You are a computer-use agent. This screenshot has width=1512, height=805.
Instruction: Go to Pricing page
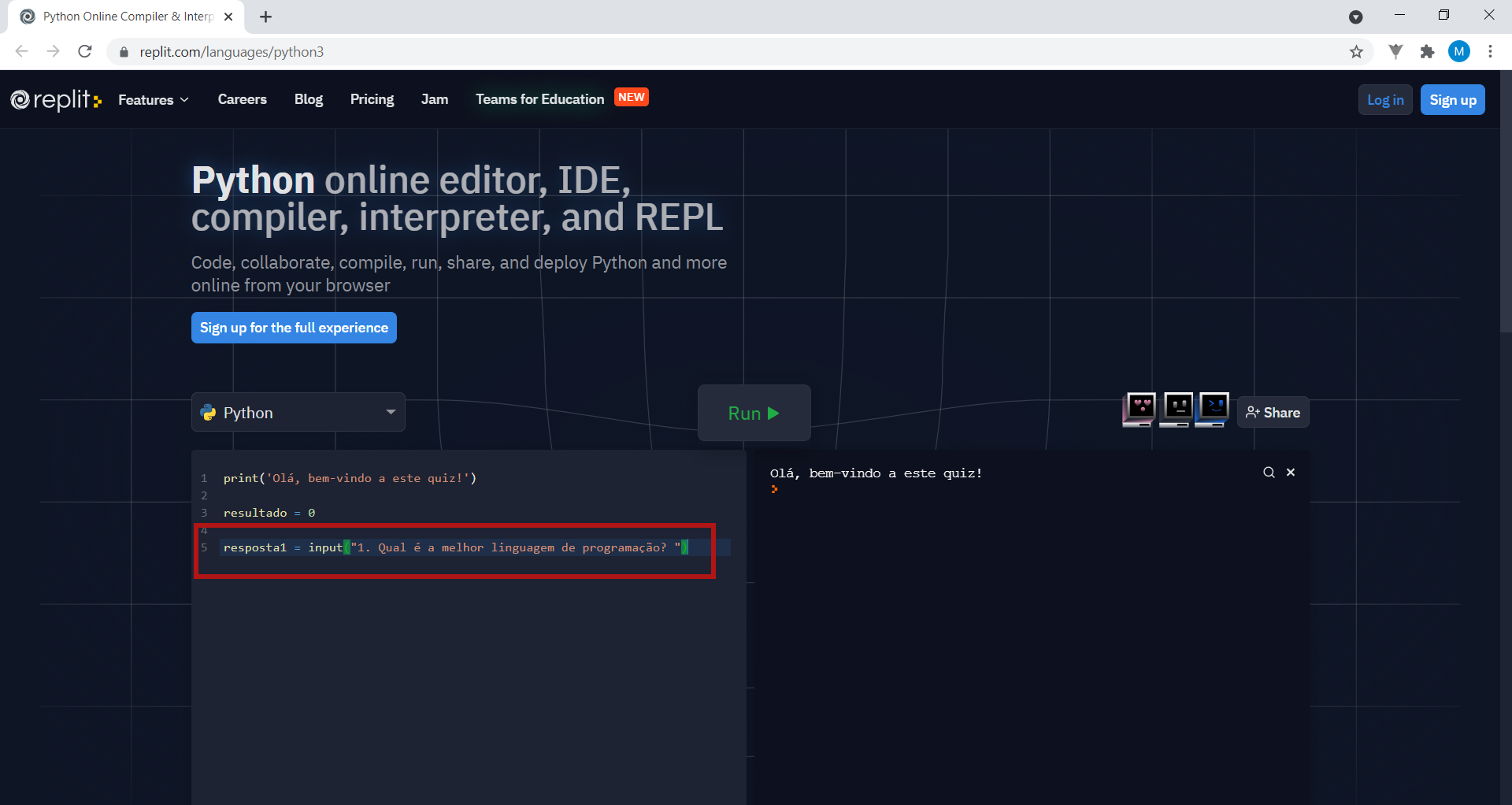pos(372,99)
